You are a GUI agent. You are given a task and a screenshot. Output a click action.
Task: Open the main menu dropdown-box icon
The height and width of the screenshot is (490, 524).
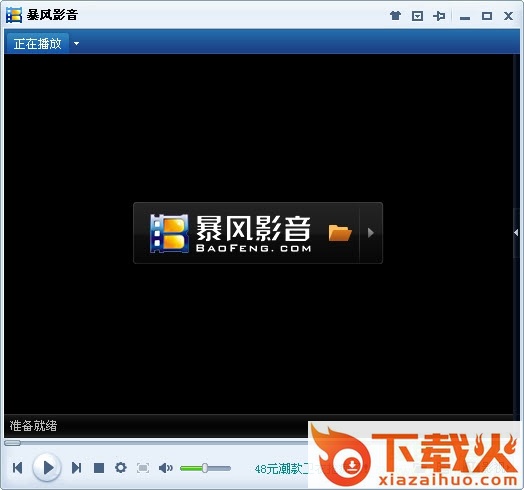(417, 16)
